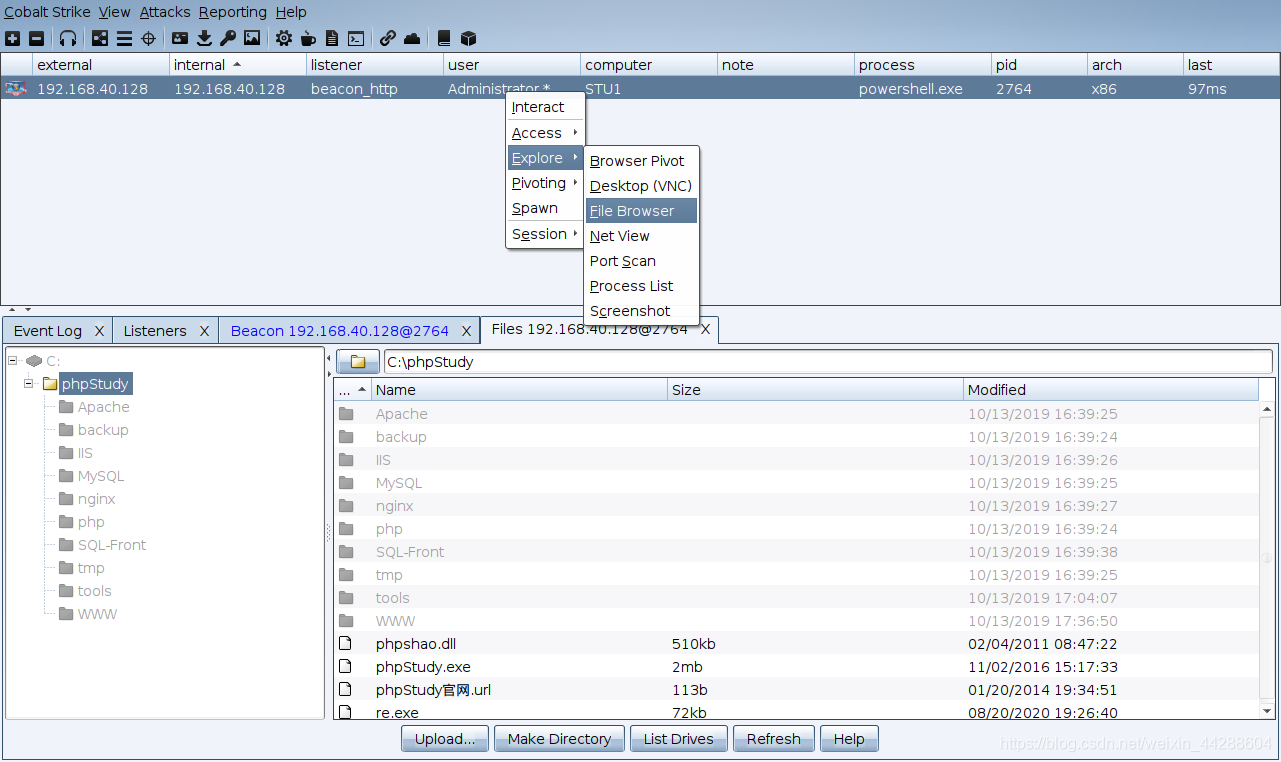1281x762 pixels.
Task: Click the List Drives button
Action: [x=679, y=739]
